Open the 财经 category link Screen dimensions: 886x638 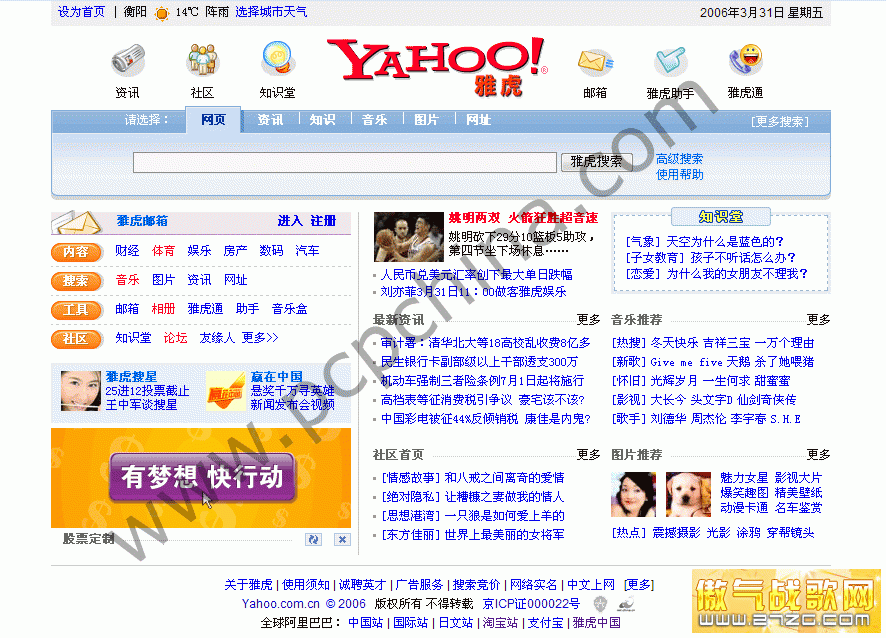[x=127, y=251]
